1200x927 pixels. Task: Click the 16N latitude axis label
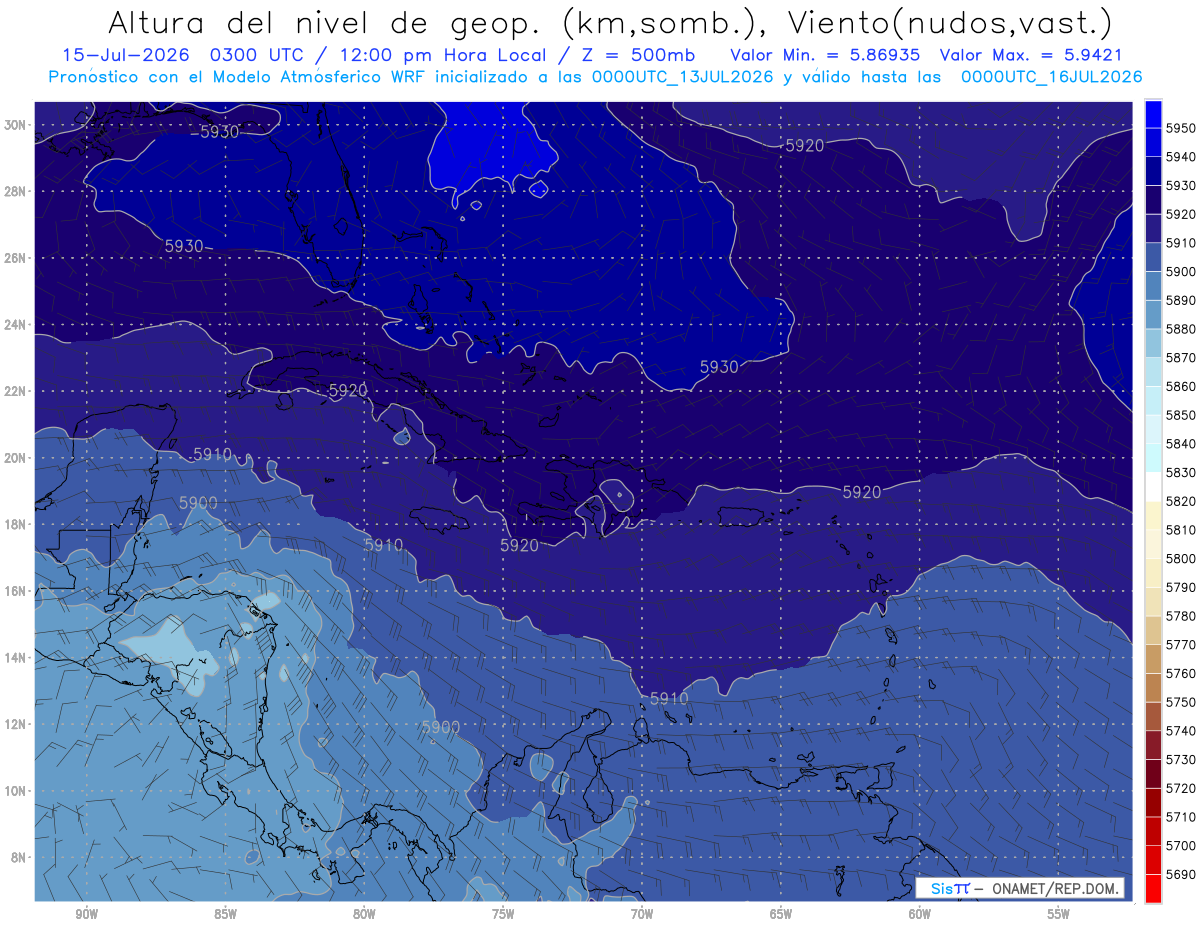coord(15,591)
